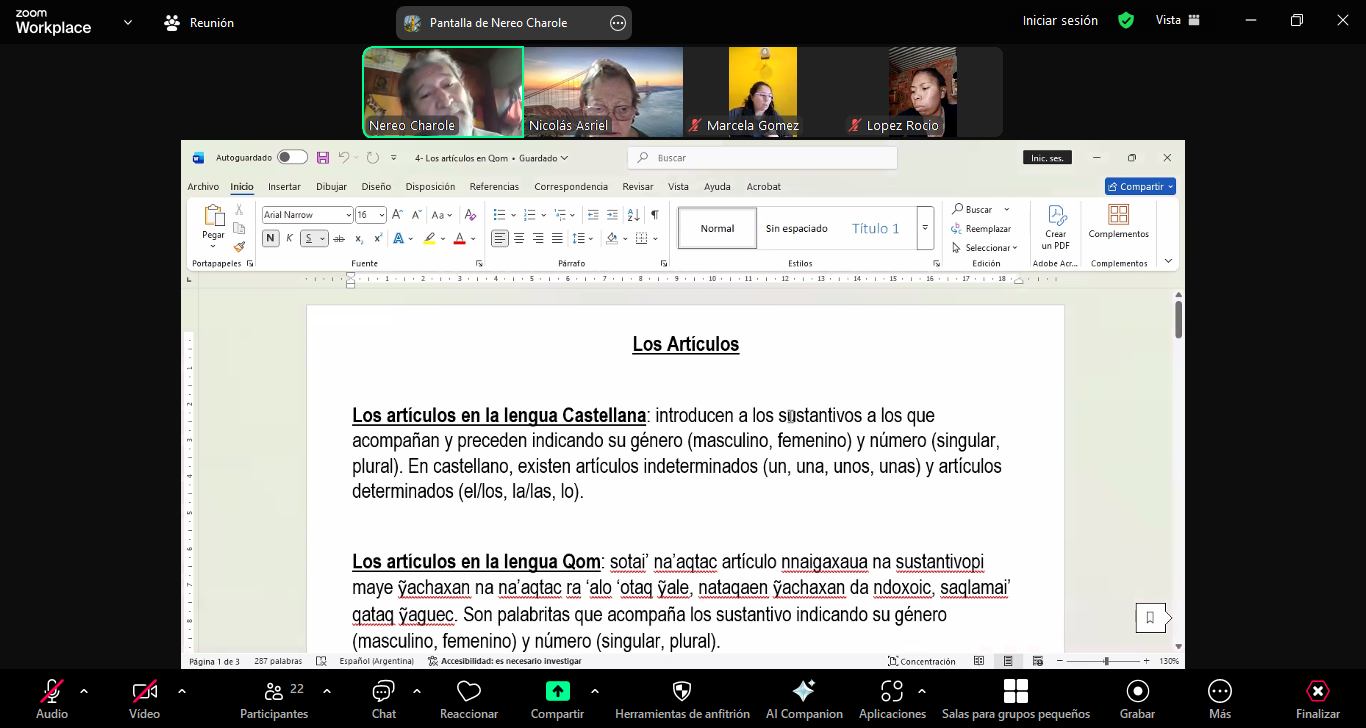Open the Más options menu
1366x728 pixels.
point(1219,692)
